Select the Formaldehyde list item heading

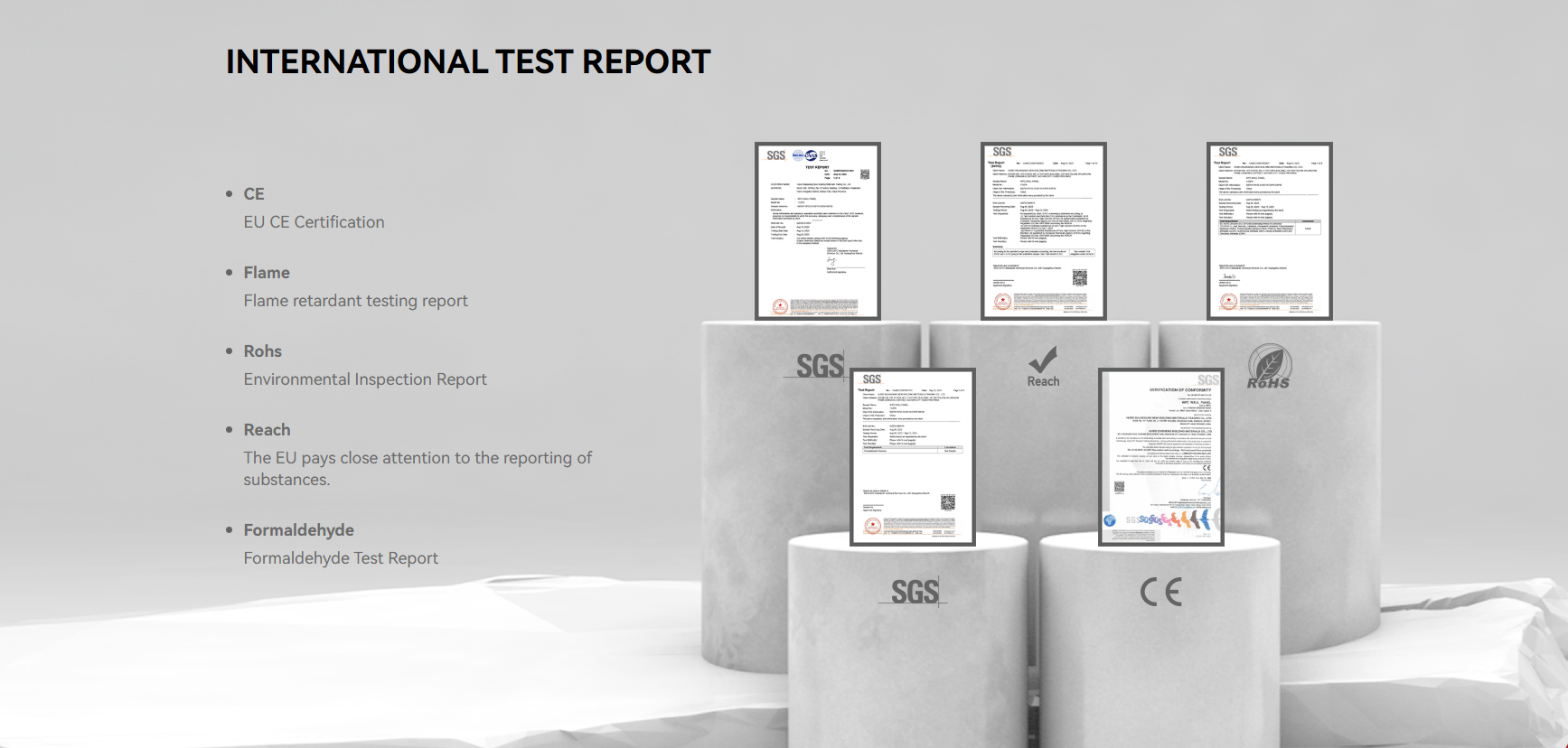[298, 530]
